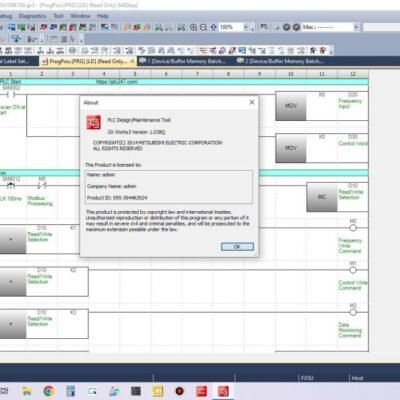Open the Tool menu
This screenshot has width=400, height=400.
[58, 16]
